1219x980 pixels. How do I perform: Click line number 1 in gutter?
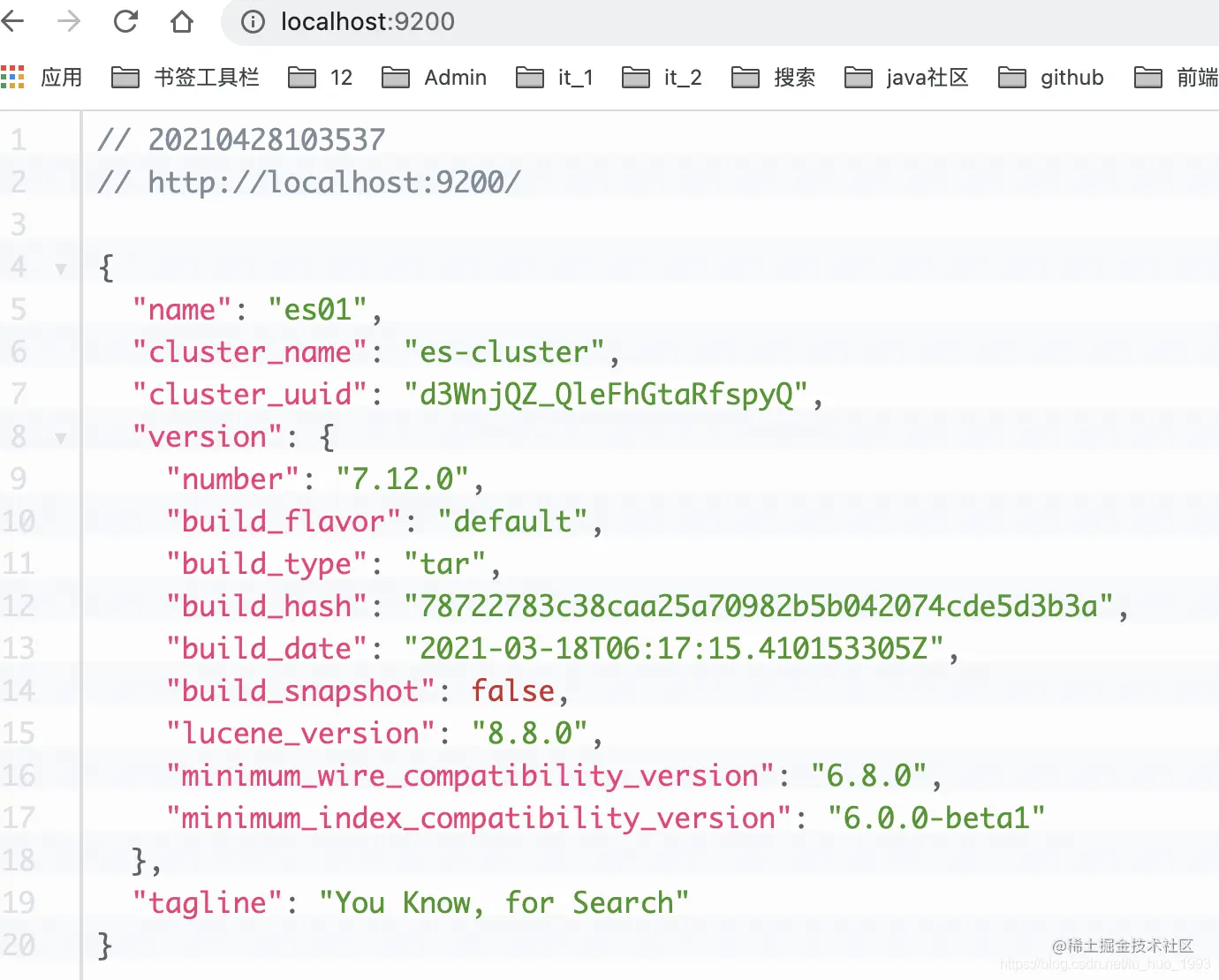[x=19, y=139]
